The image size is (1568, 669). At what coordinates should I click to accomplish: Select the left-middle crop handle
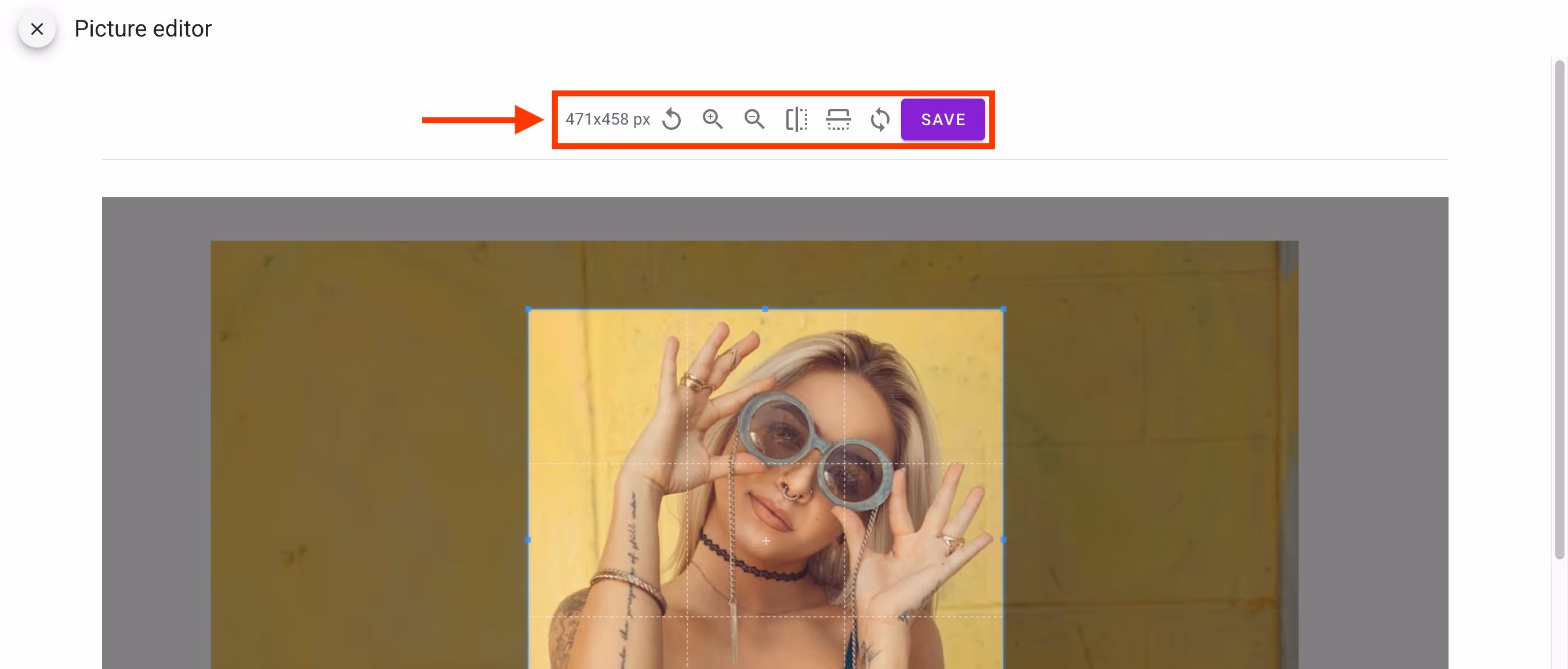tap(528, 539)
